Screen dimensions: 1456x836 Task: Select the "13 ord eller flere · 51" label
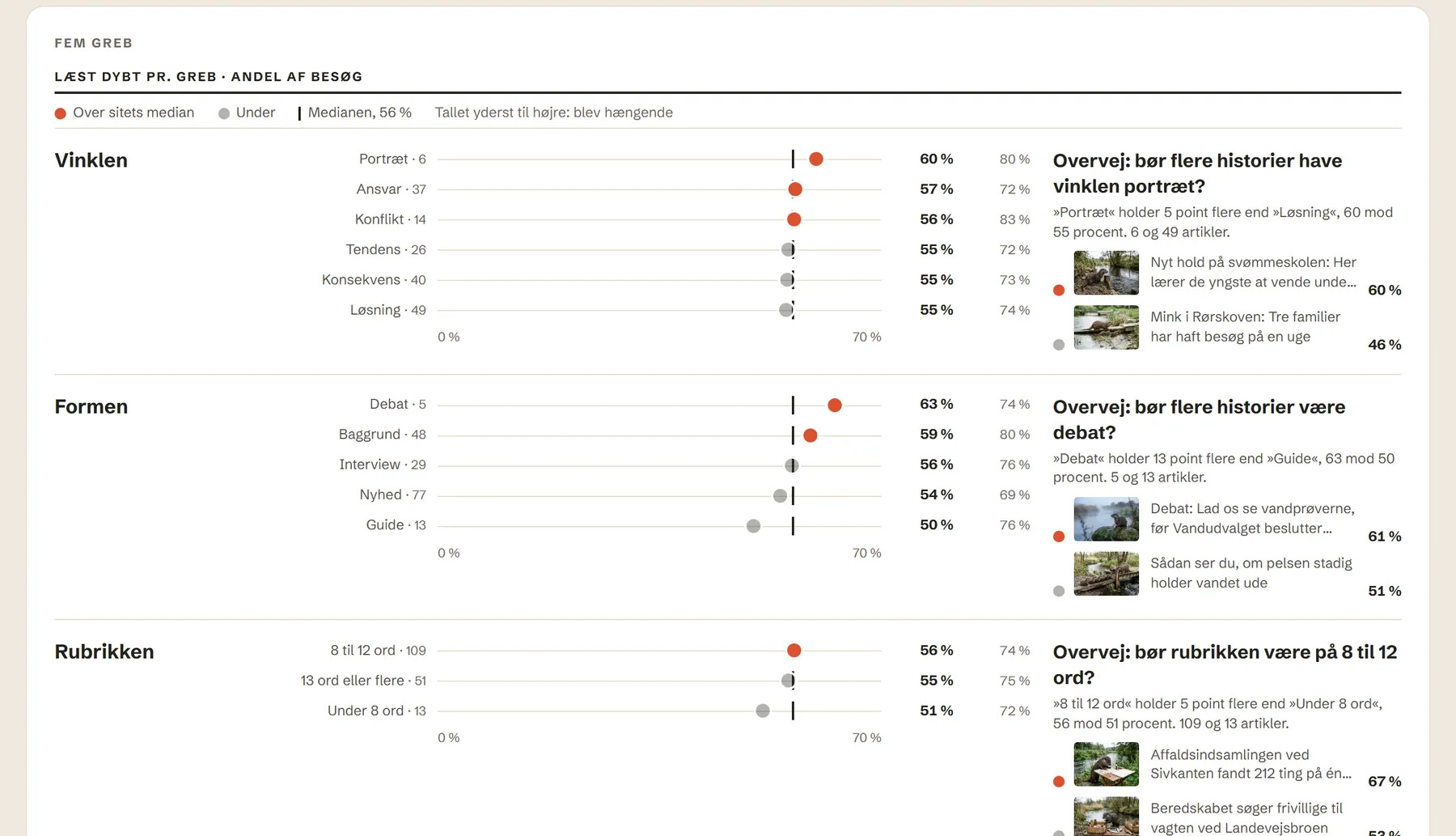(x=363, y=681)
